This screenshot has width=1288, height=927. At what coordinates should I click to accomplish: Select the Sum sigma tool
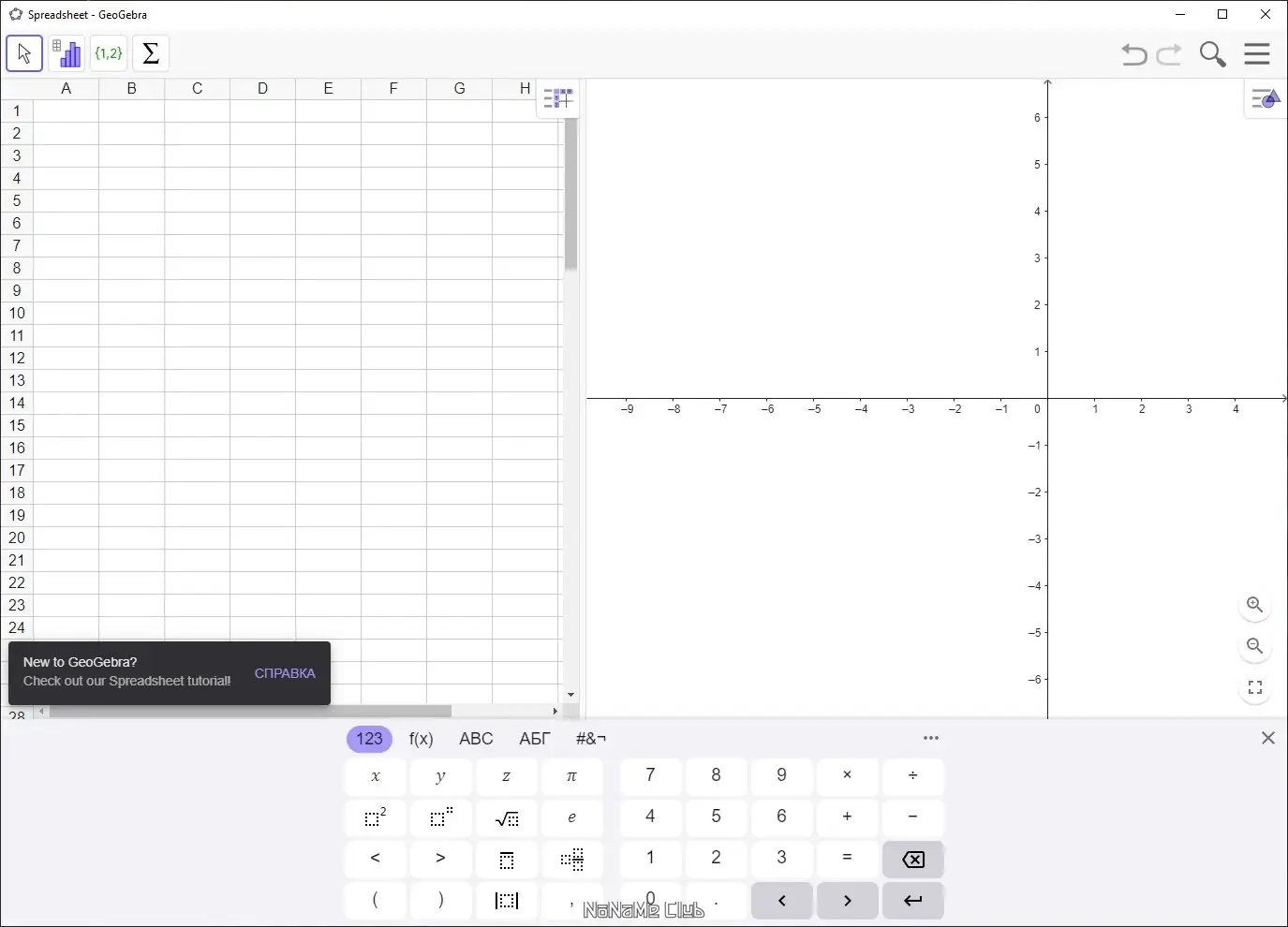click(151, 53)
